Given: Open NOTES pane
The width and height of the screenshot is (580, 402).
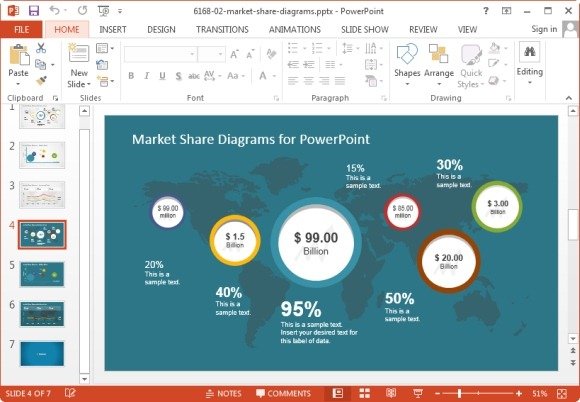Looking at the screenshot, I should [x=224, y=393].
